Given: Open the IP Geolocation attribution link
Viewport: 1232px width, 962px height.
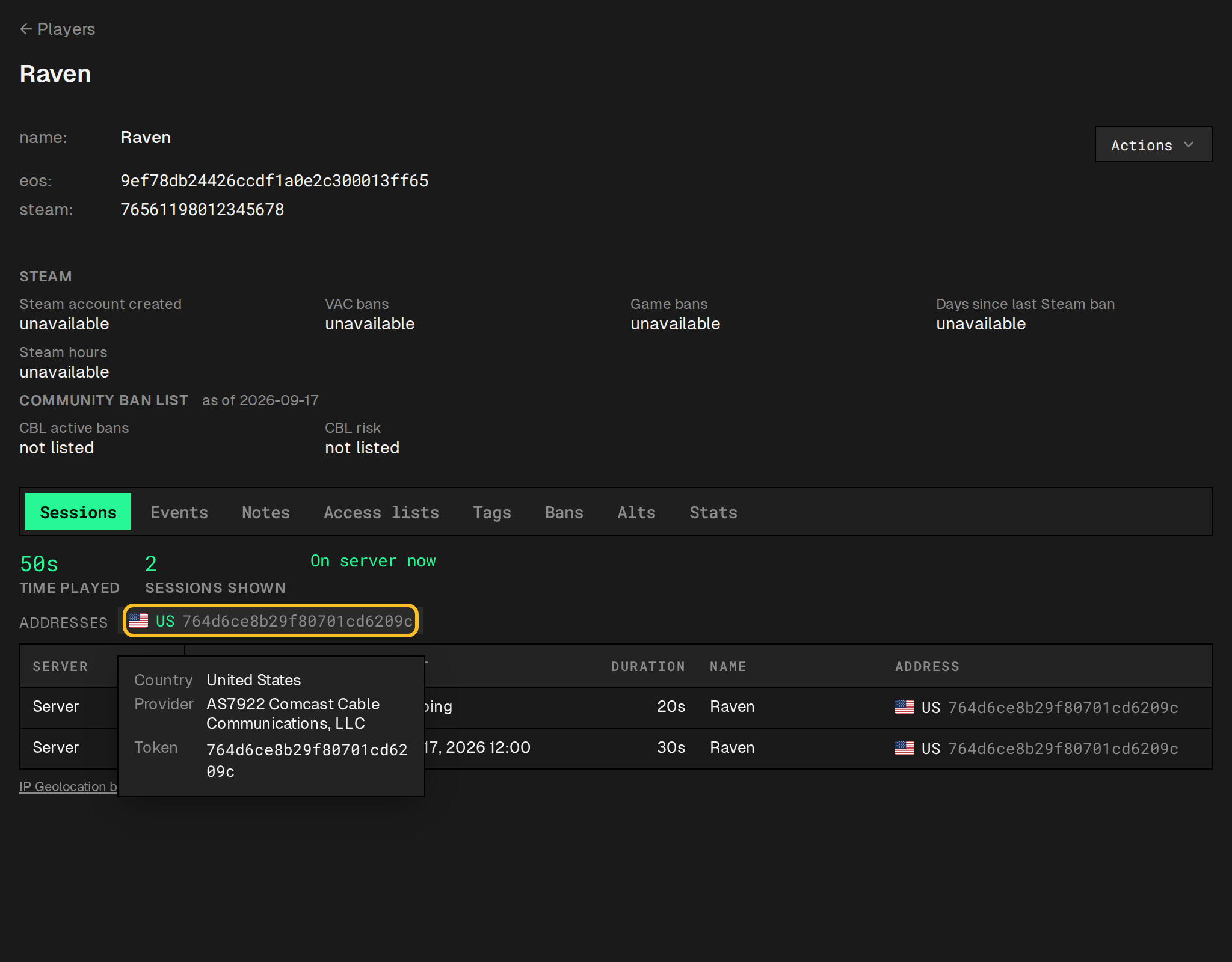Looking at the screenshot, I should click(68, 786).
